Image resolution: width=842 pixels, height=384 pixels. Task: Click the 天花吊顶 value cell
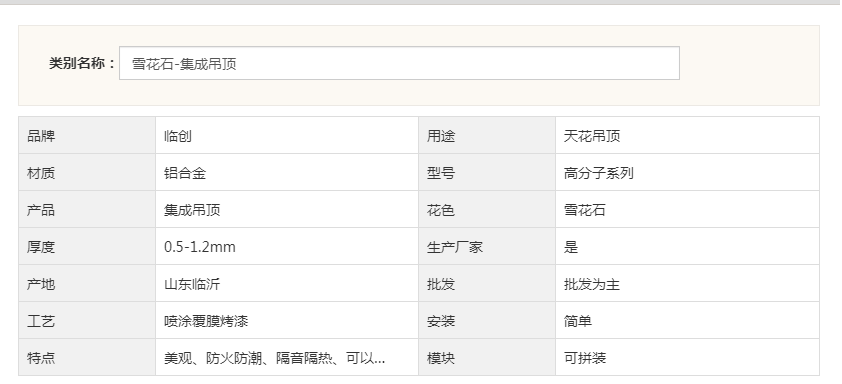point(687,136)
